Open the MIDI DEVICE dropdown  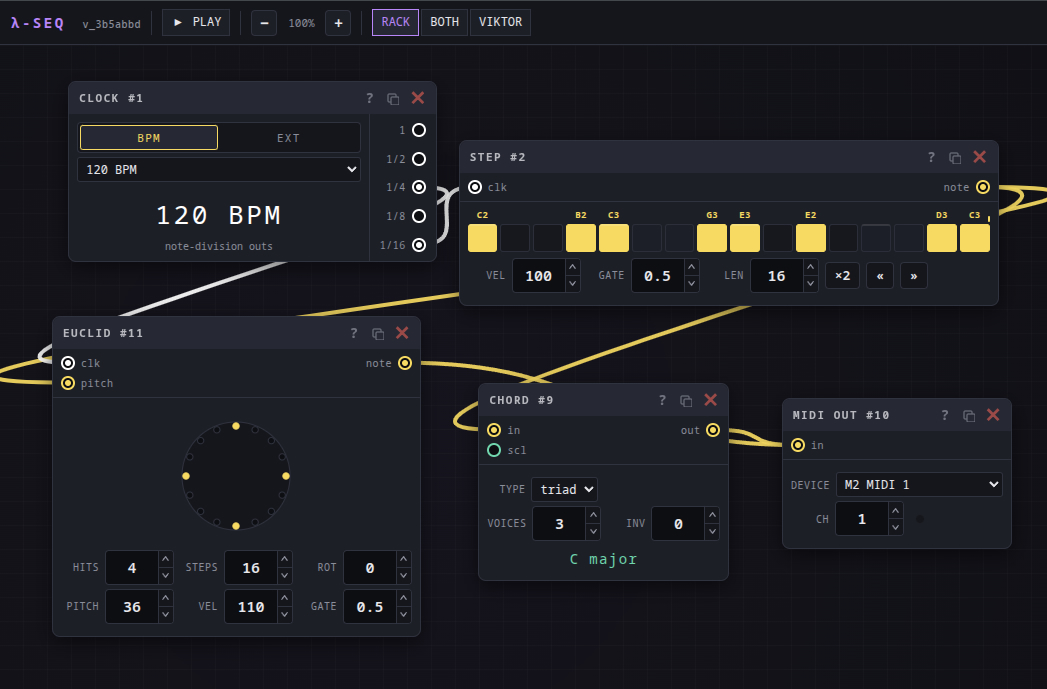click(919, 485)
